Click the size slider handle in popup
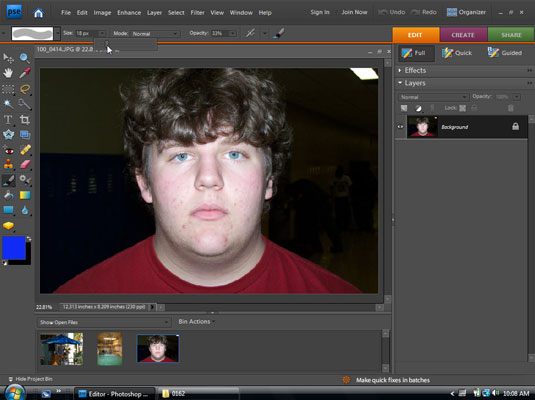 [107, 43]
